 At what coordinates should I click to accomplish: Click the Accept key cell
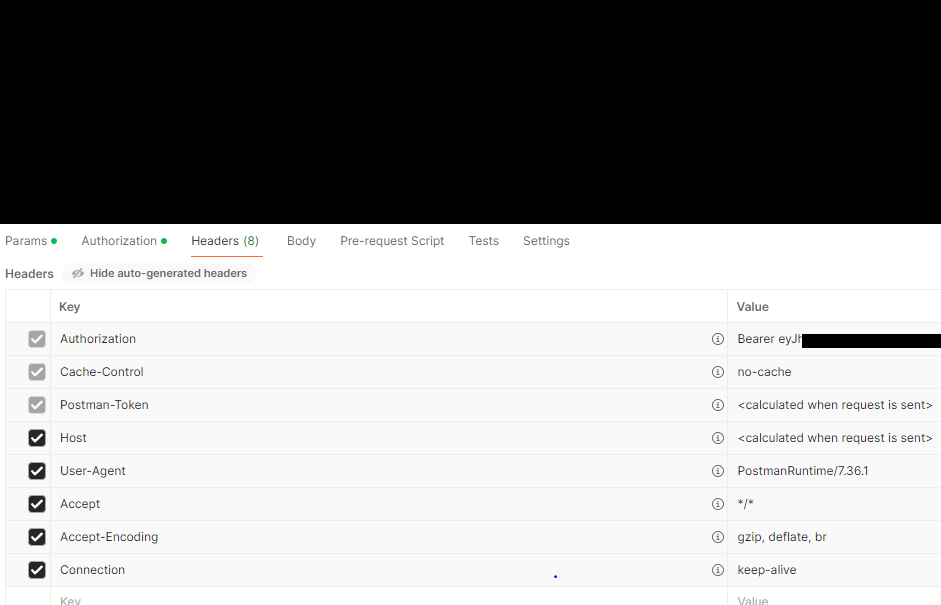point(389,504)
